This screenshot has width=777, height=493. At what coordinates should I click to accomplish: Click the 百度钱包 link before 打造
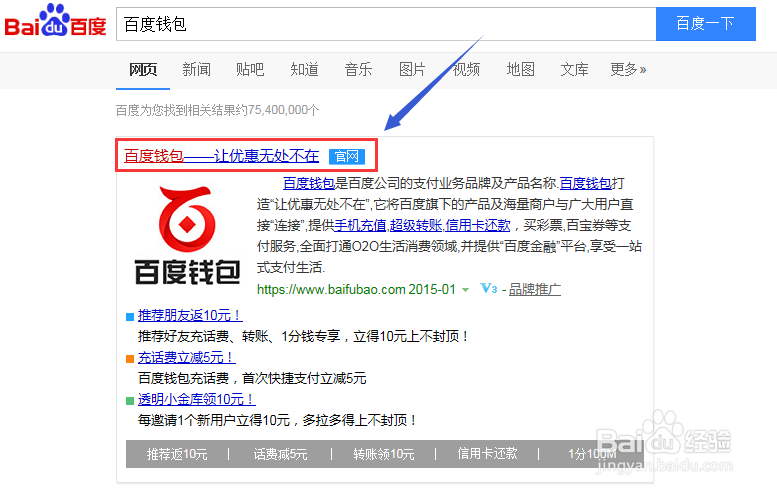[585, 183]
